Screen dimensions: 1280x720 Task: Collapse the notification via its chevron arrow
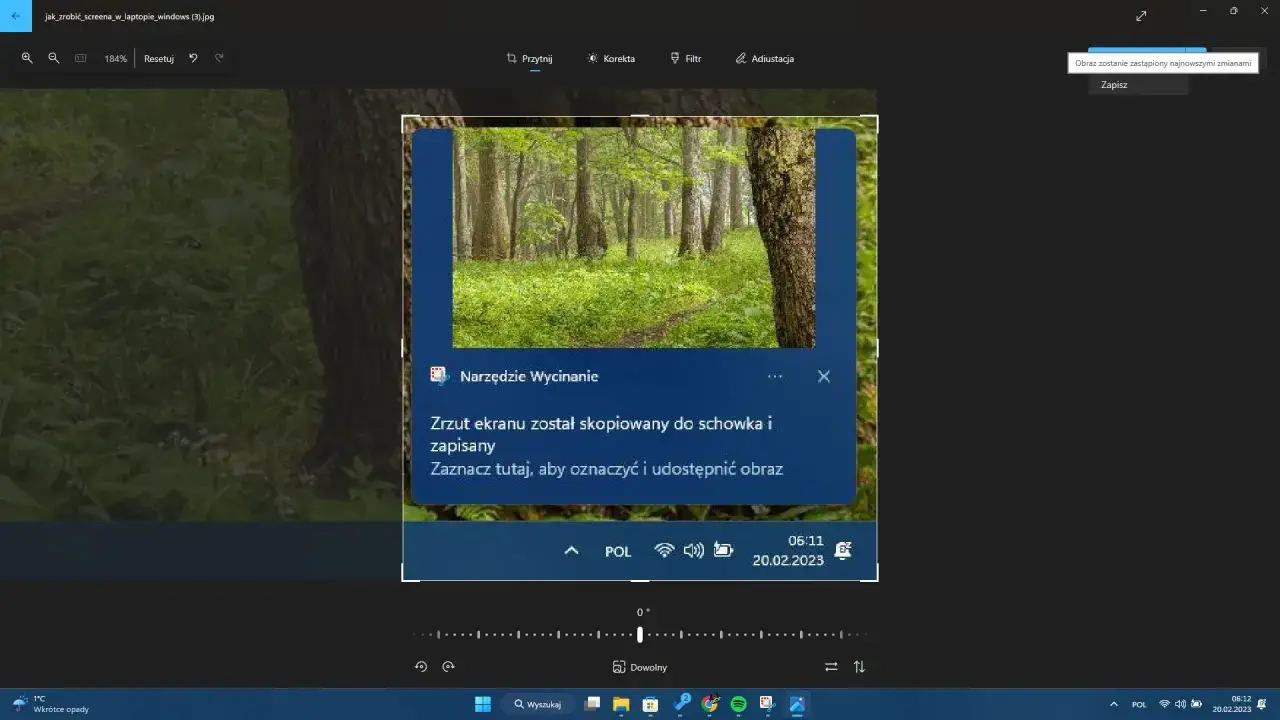tap(571, 550)
